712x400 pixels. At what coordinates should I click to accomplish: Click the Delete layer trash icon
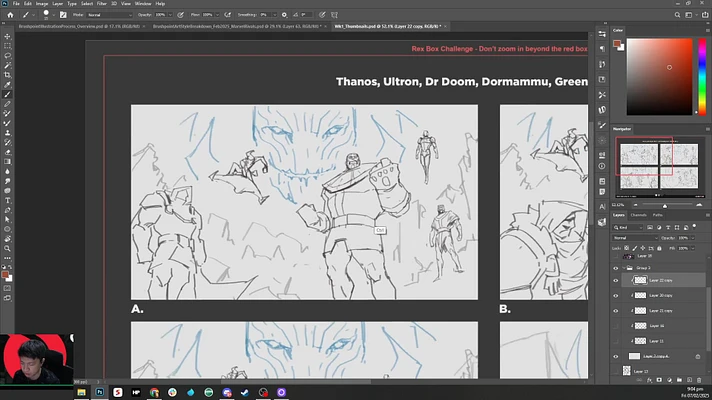click(x=699, y=380)
